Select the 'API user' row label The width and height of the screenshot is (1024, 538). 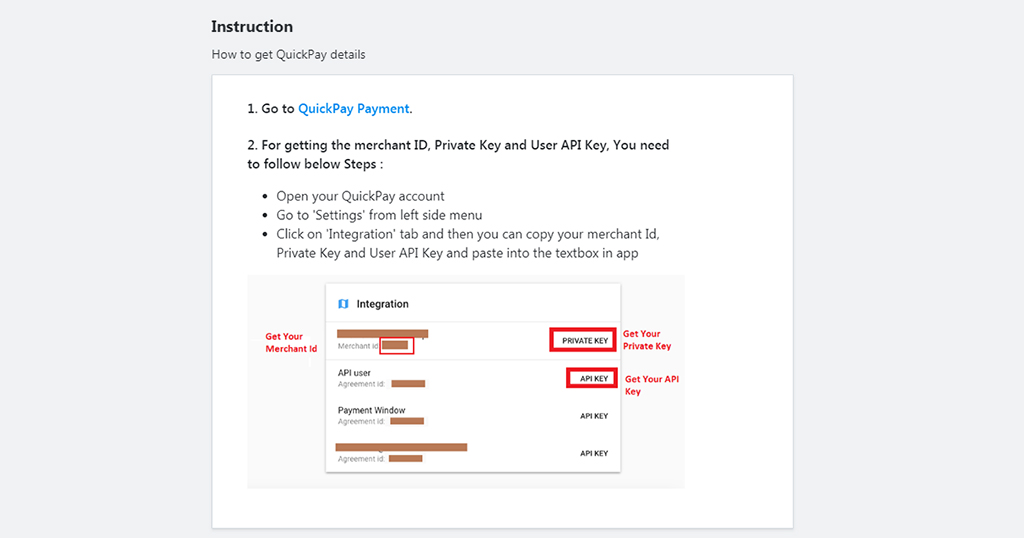354,373
